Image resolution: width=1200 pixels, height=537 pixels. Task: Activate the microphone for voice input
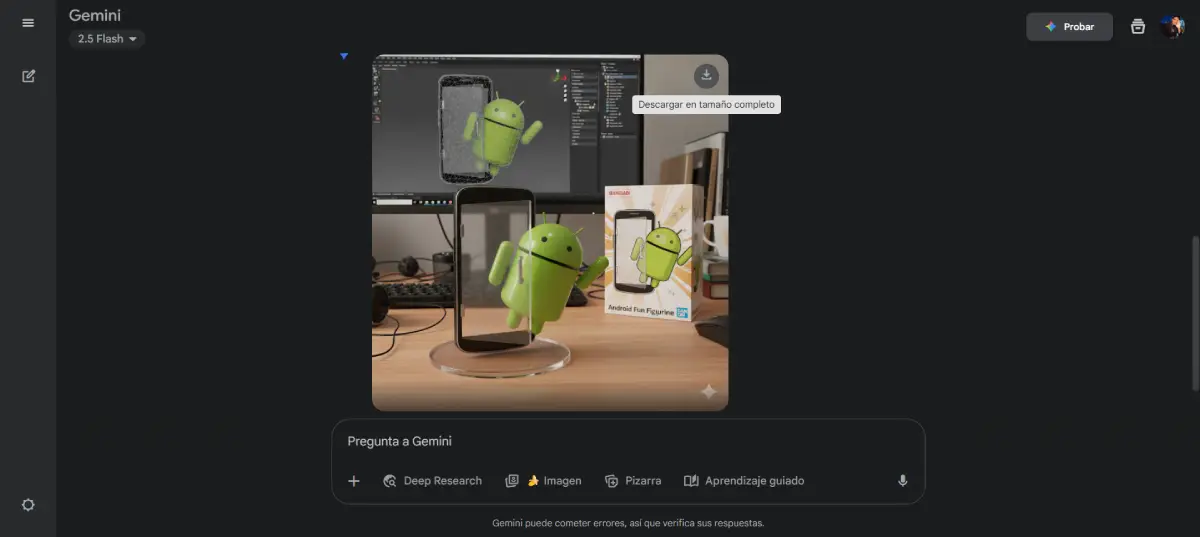(x=902, y=481)
